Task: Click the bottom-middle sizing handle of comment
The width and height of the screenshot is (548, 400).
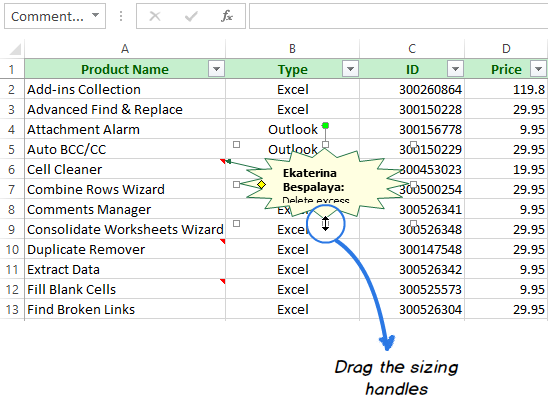Action: coord(325,223)
